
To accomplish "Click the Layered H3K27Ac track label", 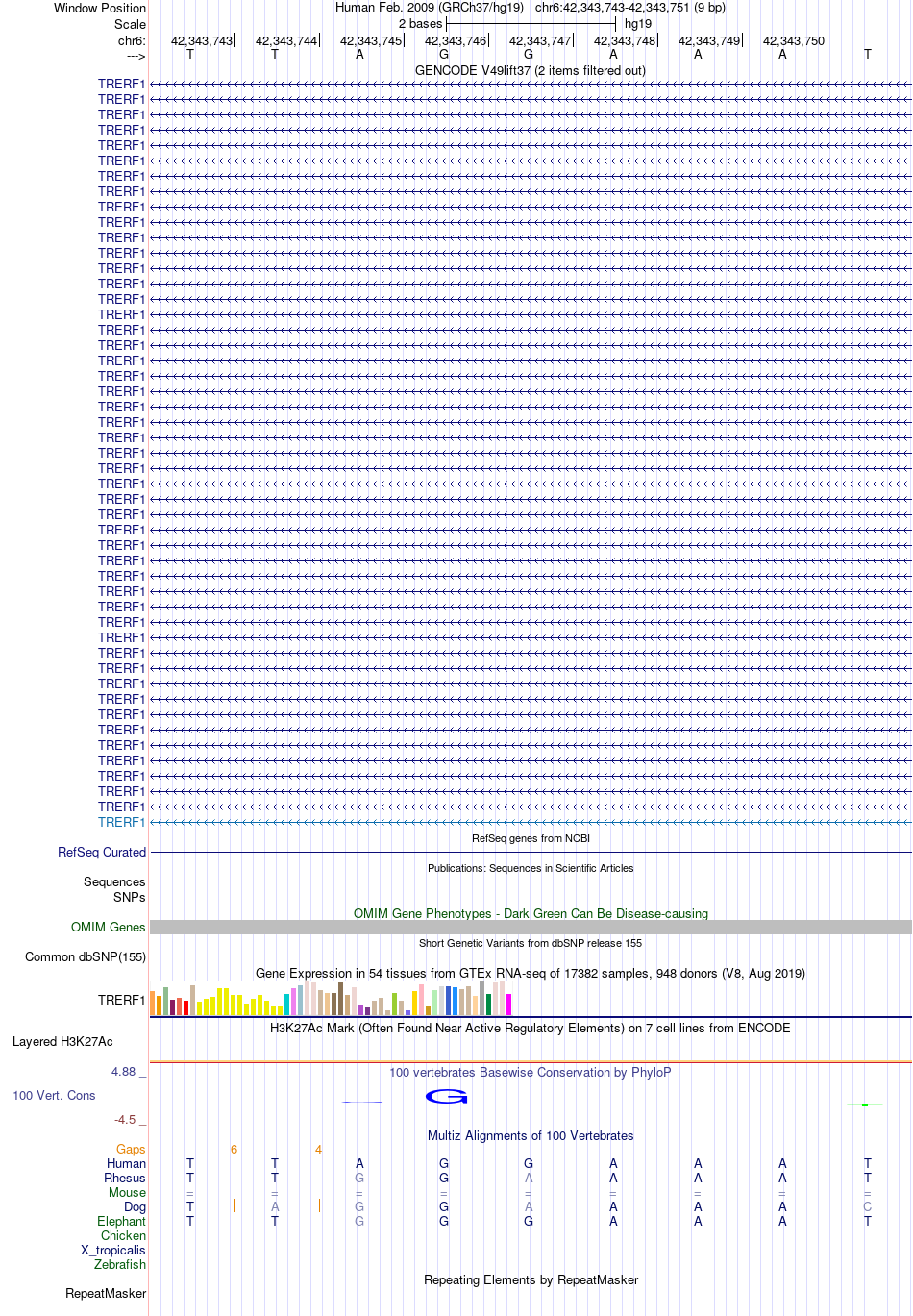I will (x=62, y=1042).
